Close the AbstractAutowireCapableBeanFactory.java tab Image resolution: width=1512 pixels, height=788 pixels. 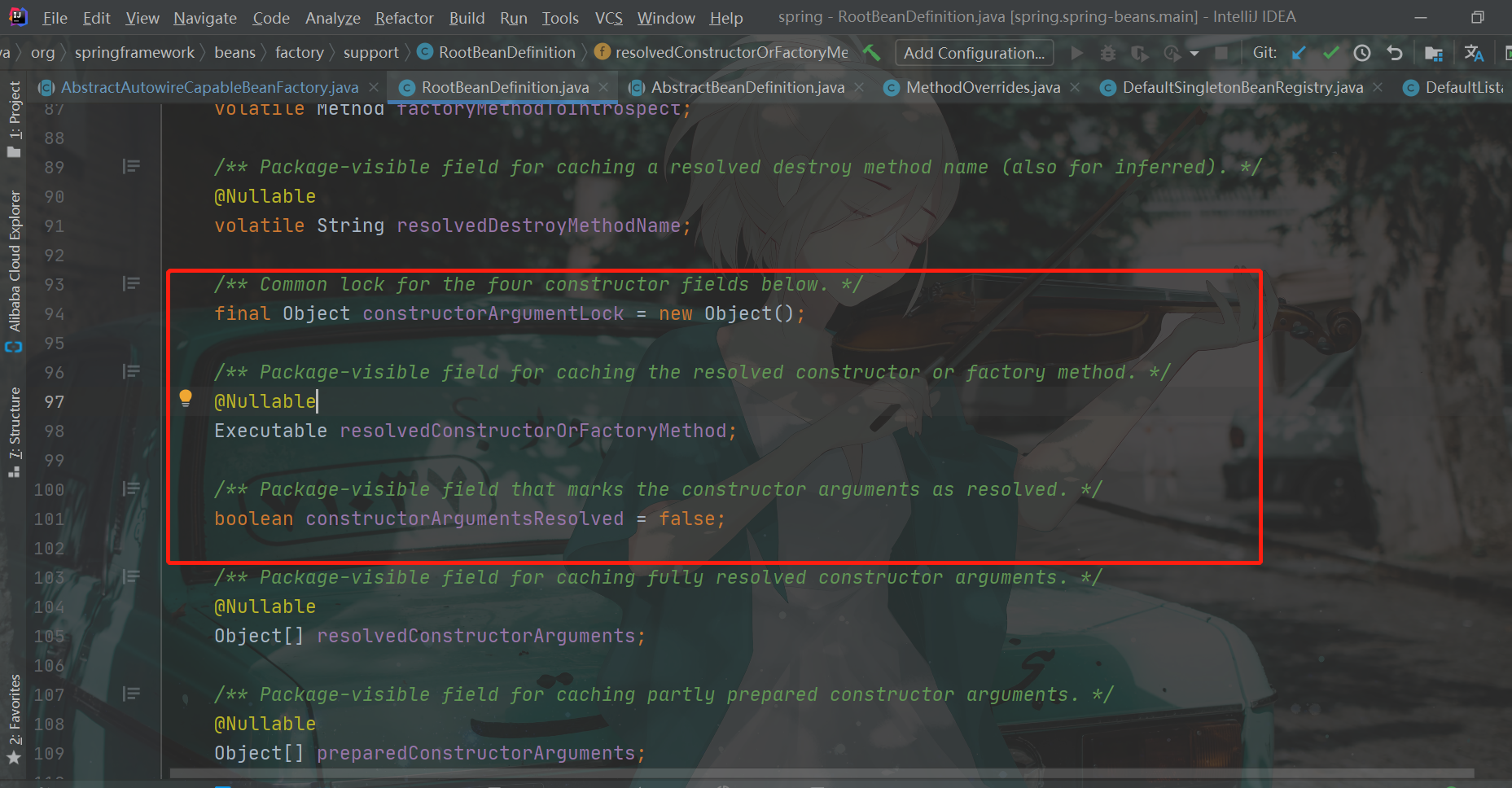point(374,87)
